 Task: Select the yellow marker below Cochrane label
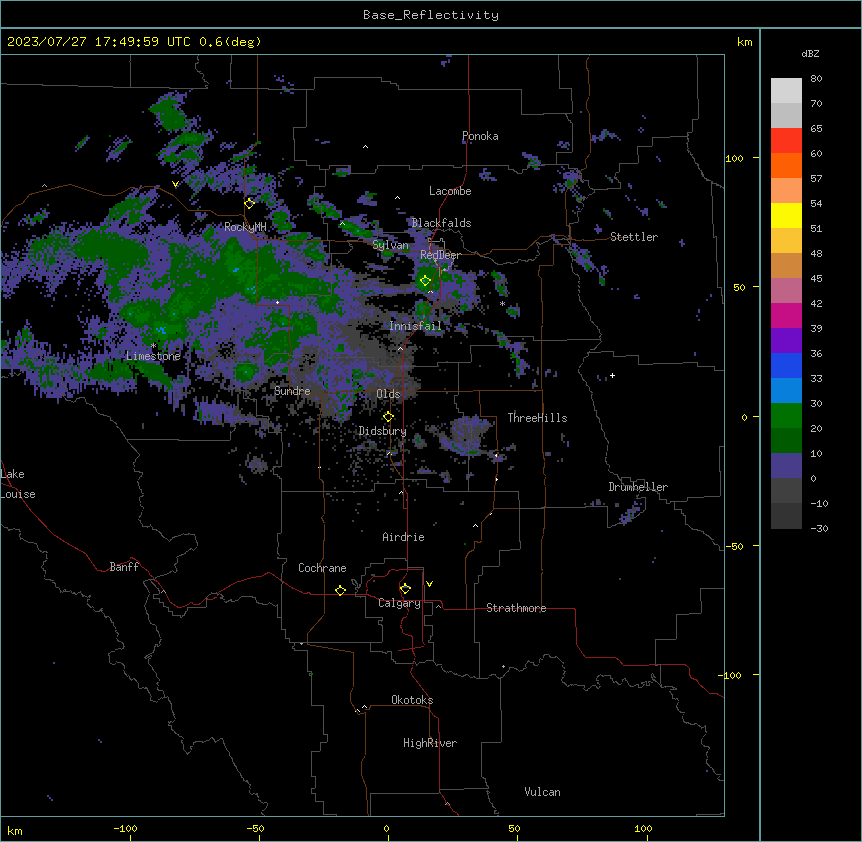coord(340,590)
